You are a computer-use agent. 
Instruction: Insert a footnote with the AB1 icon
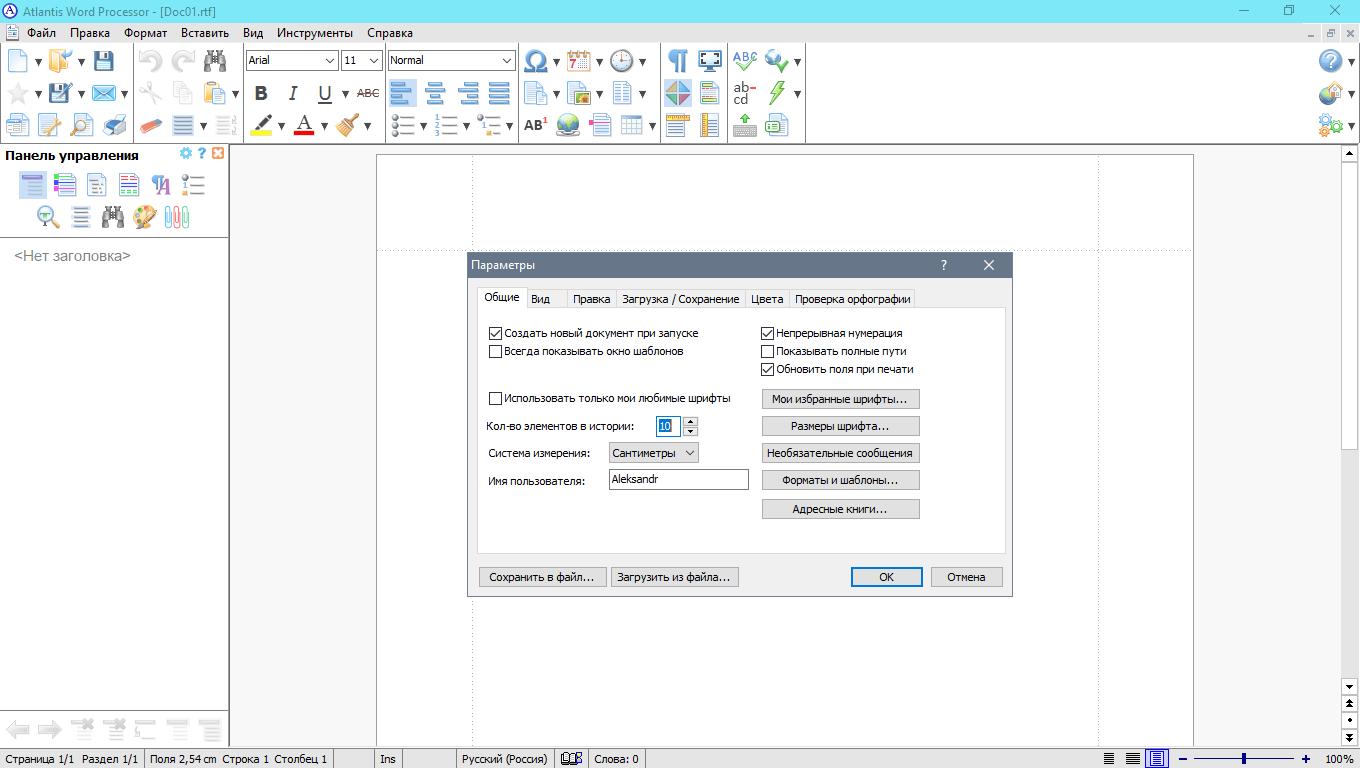coord(536,125)
